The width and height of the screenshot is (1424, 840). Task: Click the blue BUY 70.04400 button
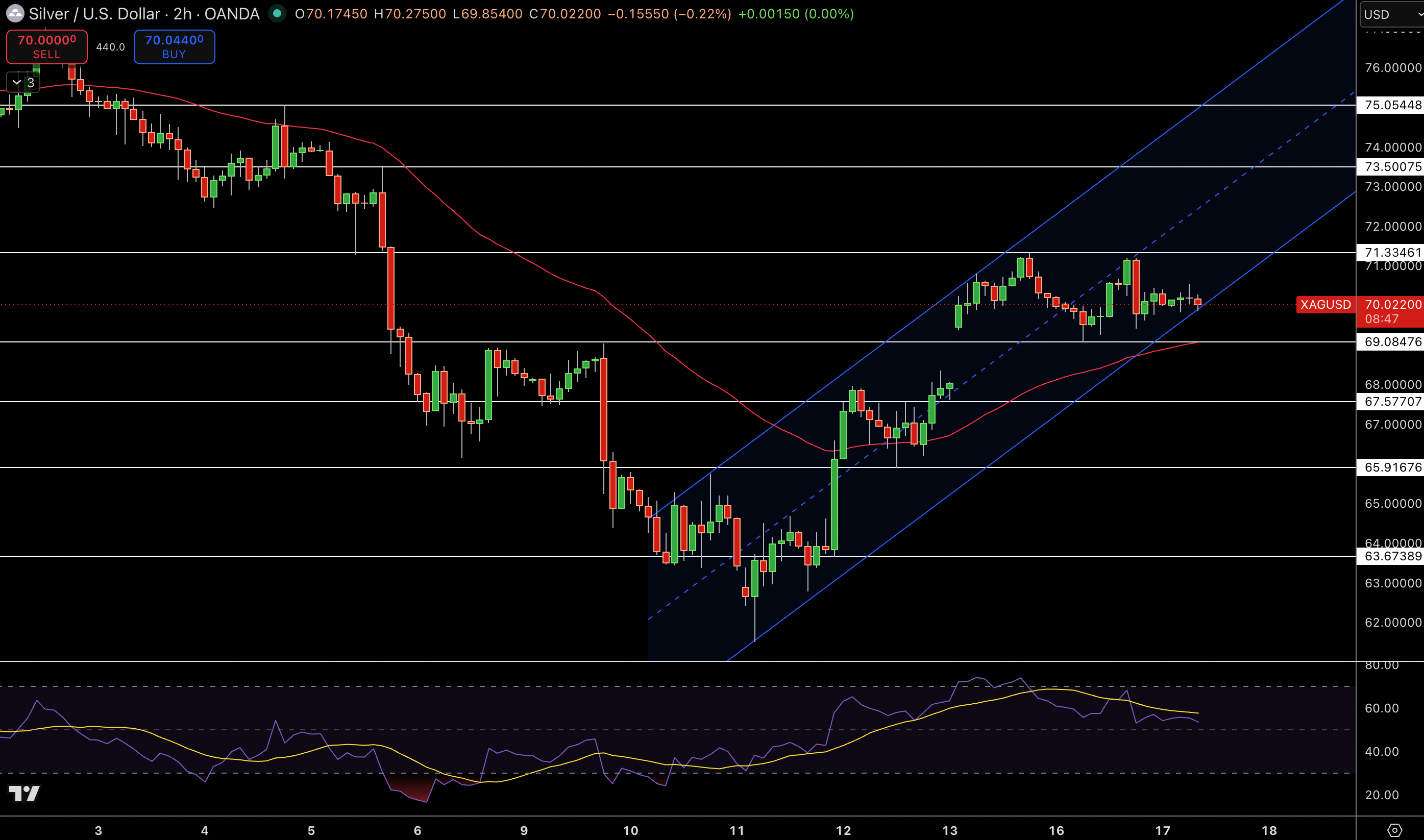point(175,47)
